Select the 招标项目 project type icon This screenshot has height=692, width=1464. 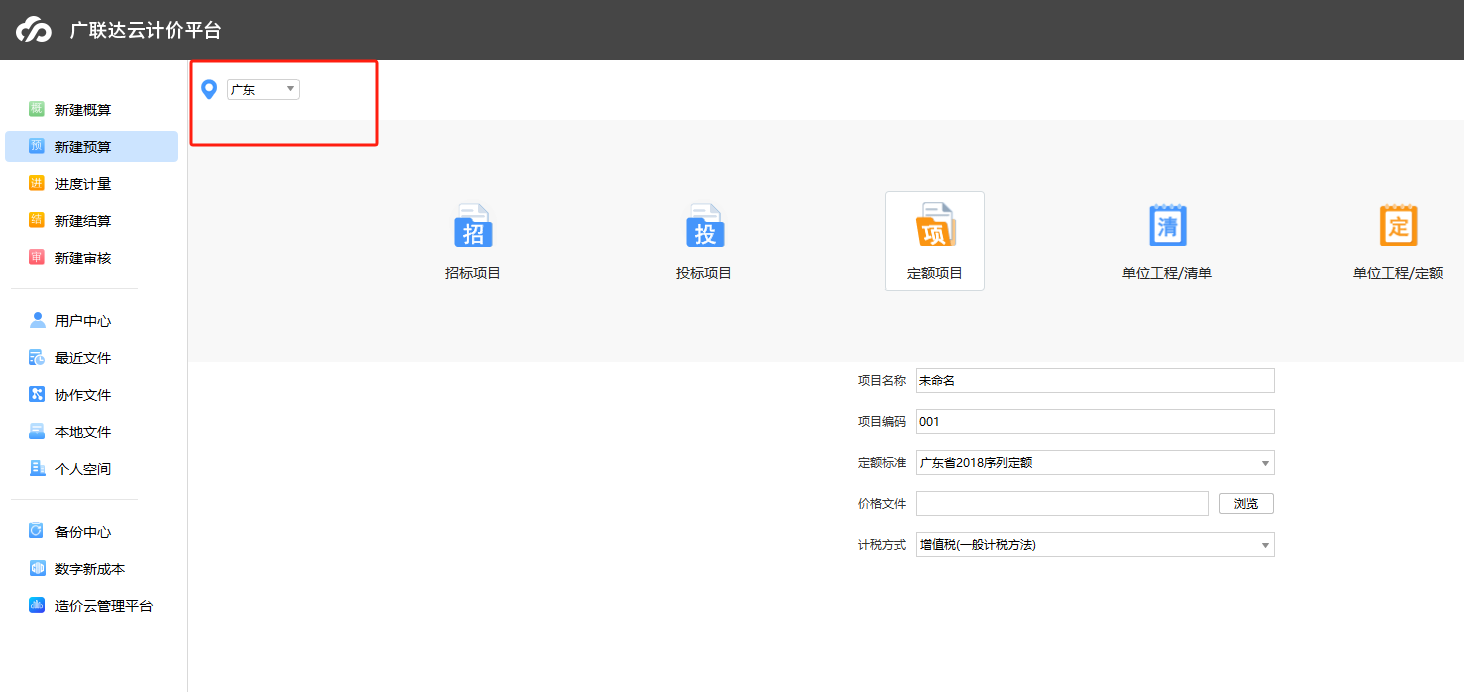pos(473,225)
